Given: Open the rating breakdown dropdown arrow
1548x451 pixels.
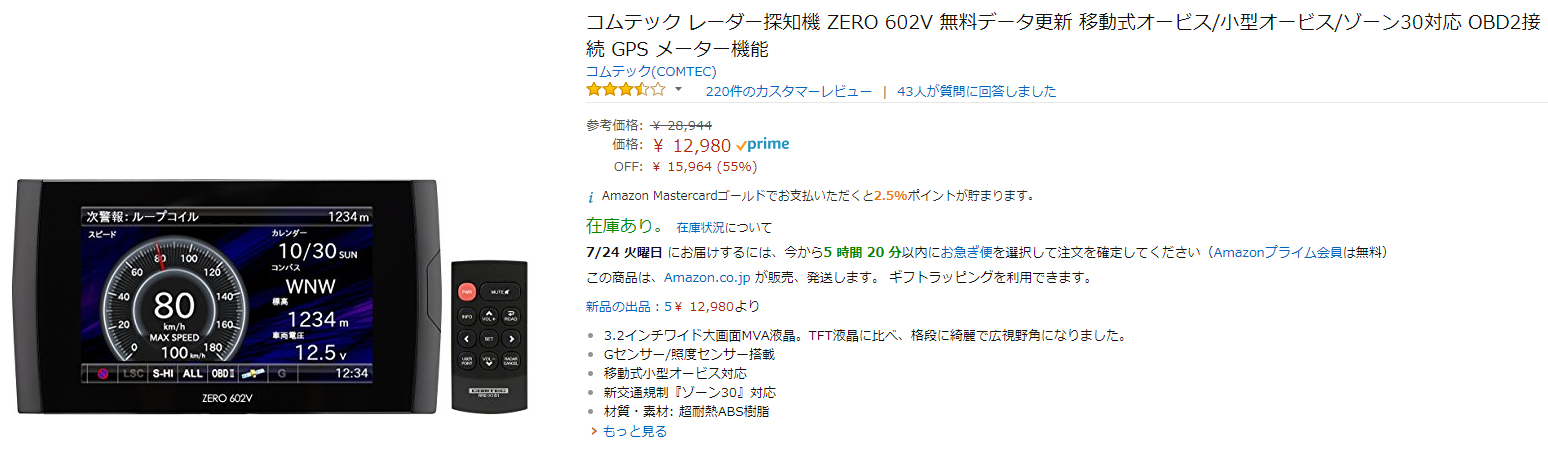Looking at the screenshot, I should click(678, 90).
